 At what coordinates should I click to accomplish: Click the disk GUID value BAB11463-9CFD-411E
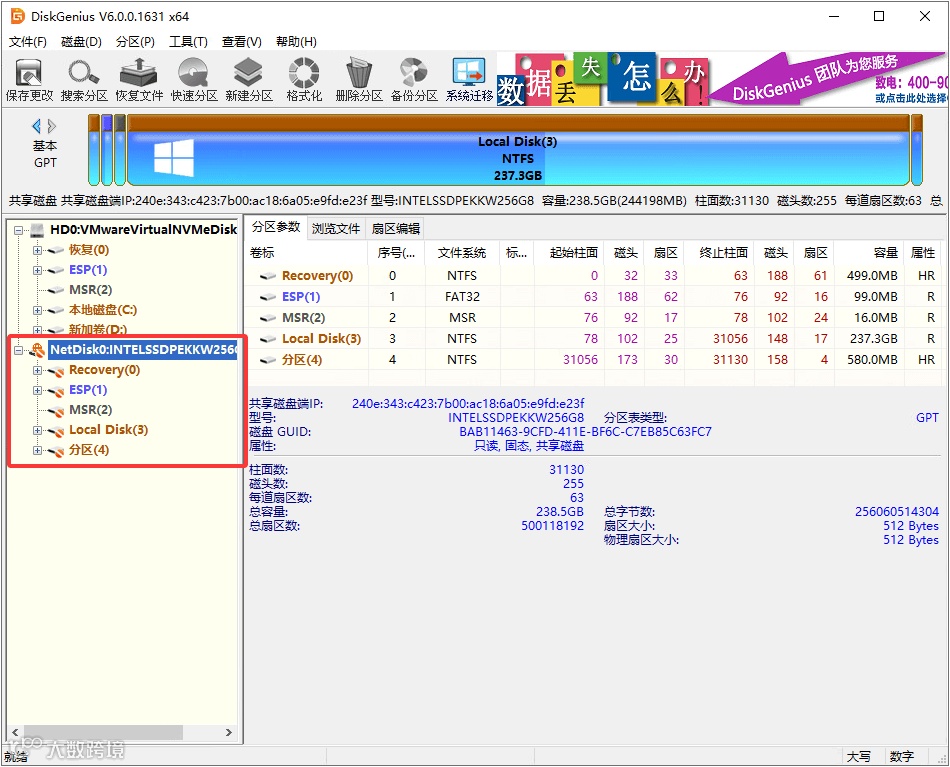point(585,432)
